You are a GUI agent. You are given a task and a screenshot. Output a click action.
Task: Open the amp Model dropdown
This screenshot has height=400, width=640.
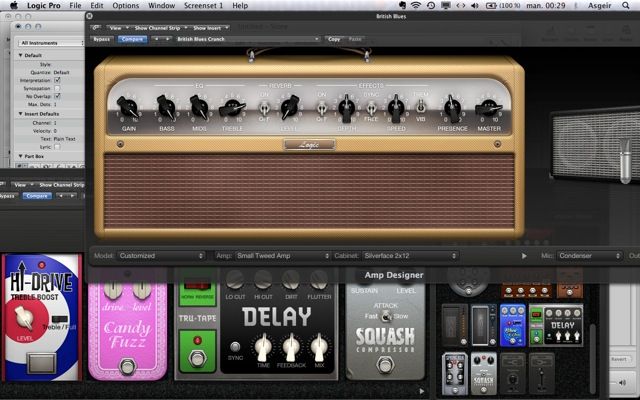(x=161, y=256)
